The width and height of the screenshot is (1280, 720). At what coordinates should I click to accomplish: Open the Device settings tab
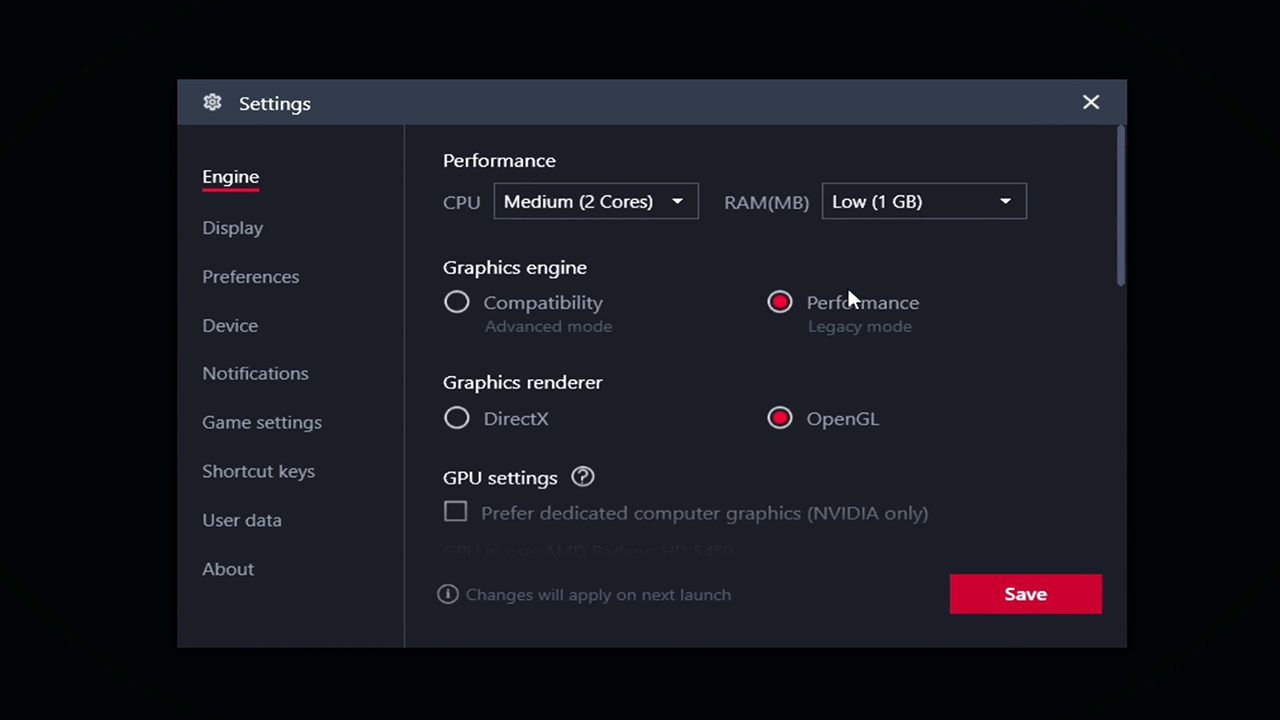pos(230,326)
